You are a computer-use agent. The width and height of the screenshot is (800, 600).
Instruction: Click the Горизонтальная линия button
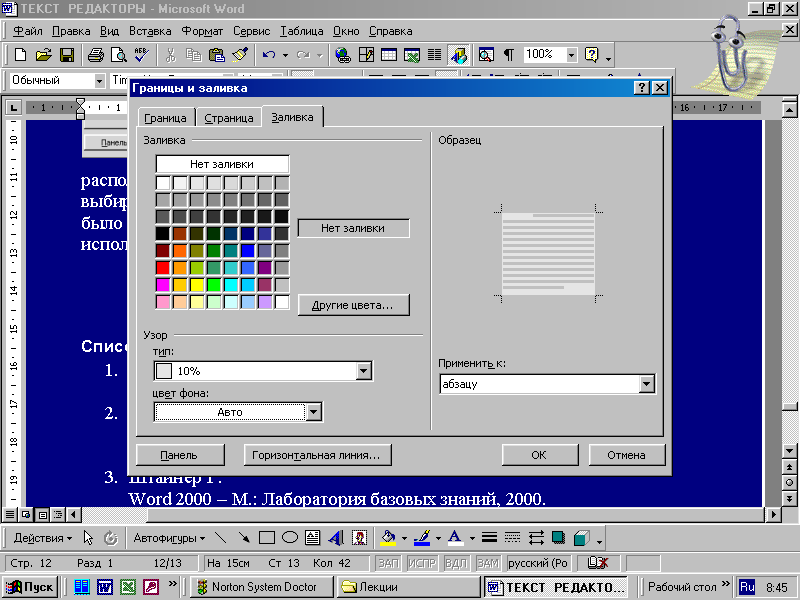pyautogui.click(x=316, y=455)
